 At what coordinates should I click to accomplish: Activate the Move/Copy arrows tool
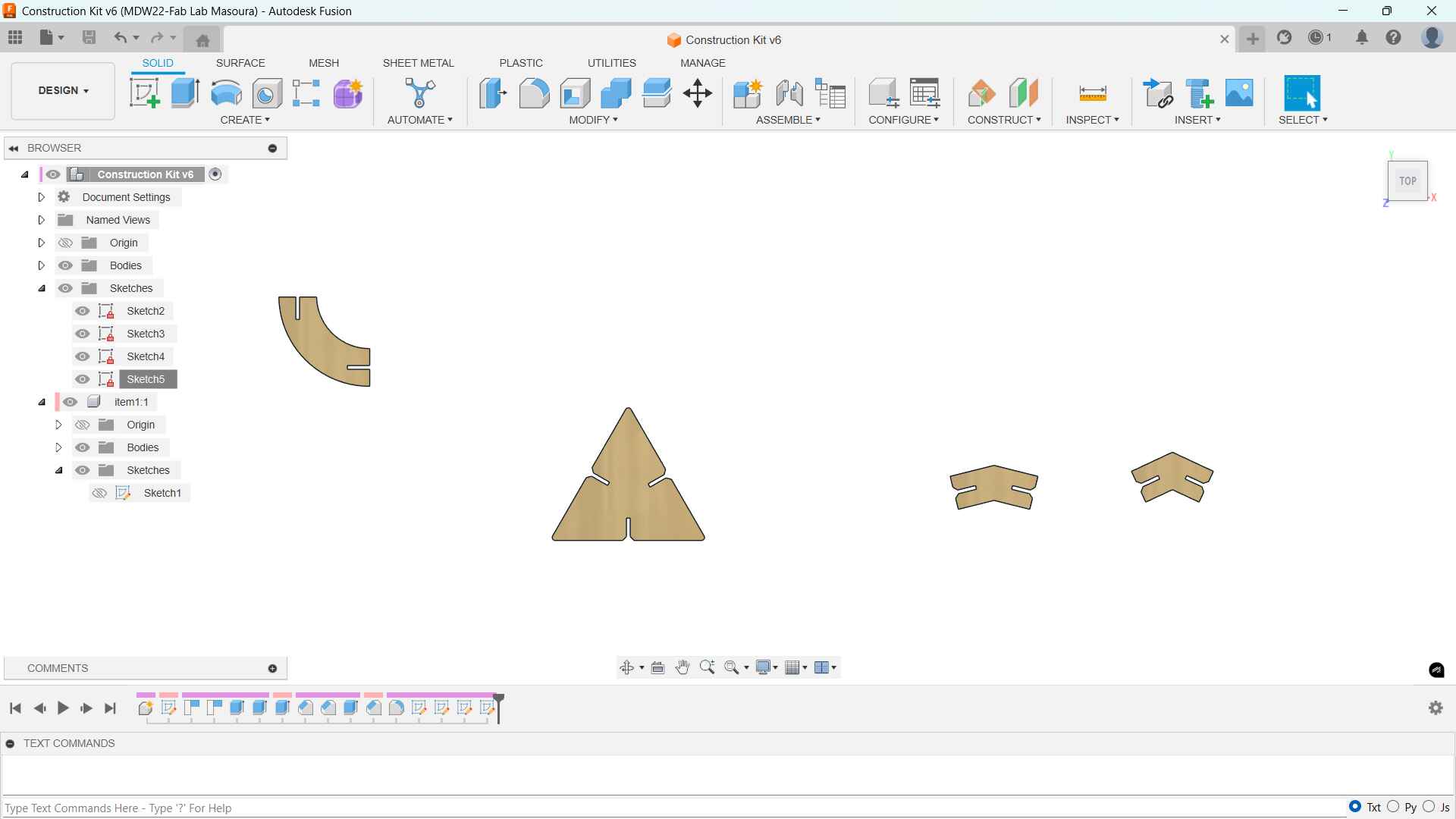698,93
